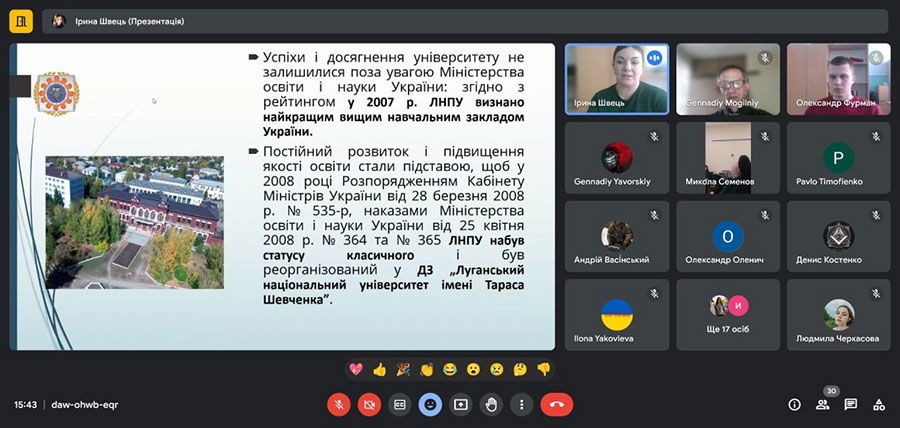Send the thinking face reaction
The width and height of the screenshot is (900, 428).
[520, 369]
